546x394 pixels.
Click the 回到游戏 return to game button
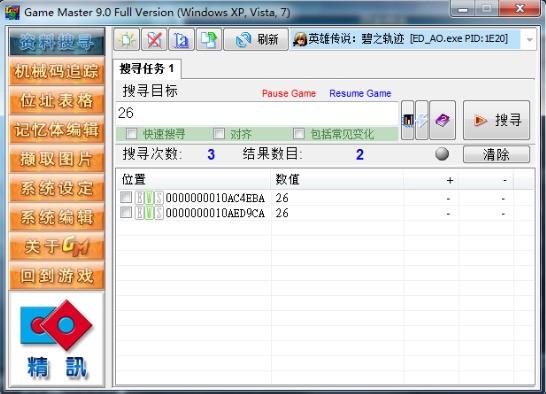(x=57, y=276)
